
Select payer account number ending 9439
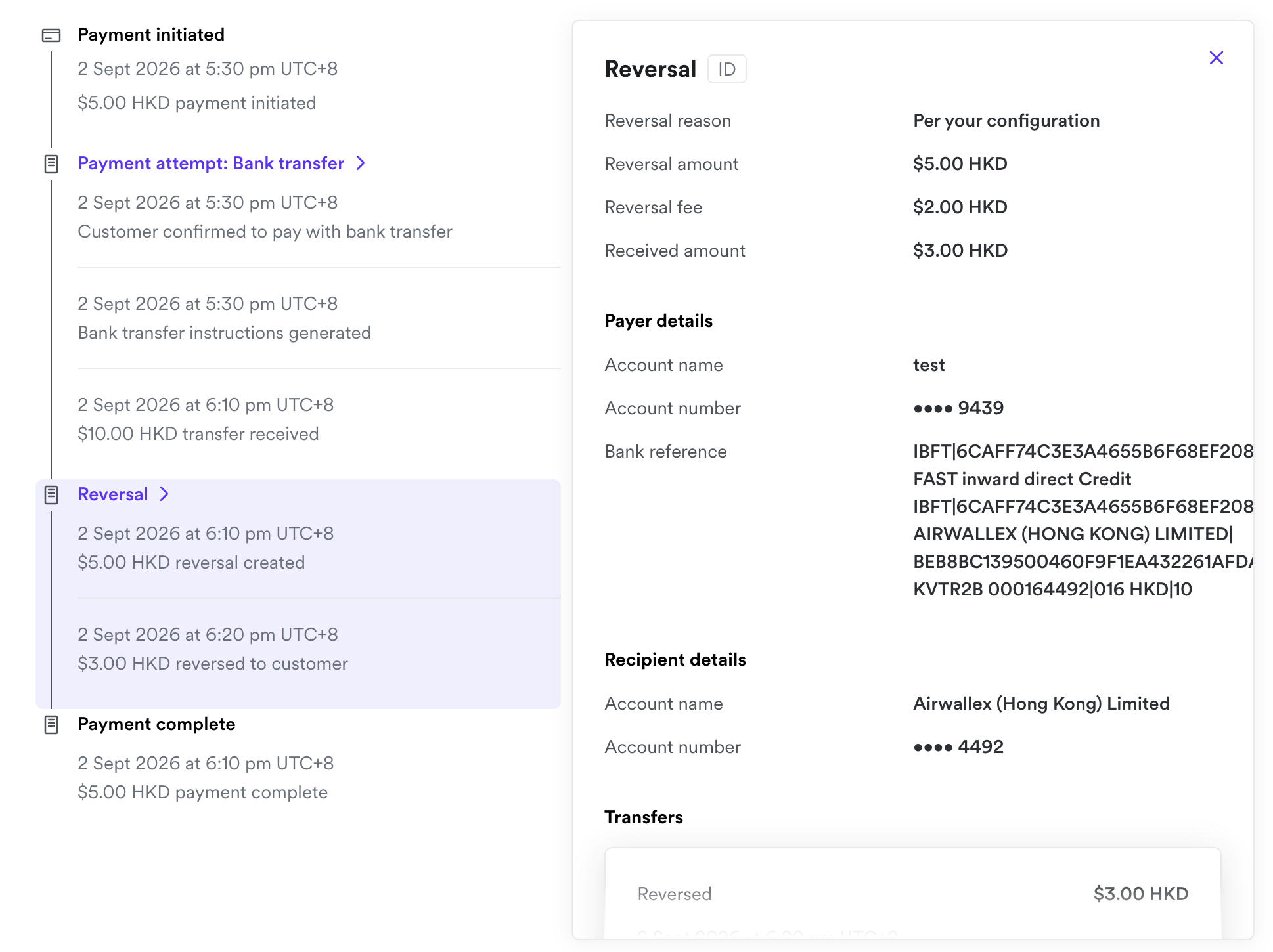(x=958, y=408)
